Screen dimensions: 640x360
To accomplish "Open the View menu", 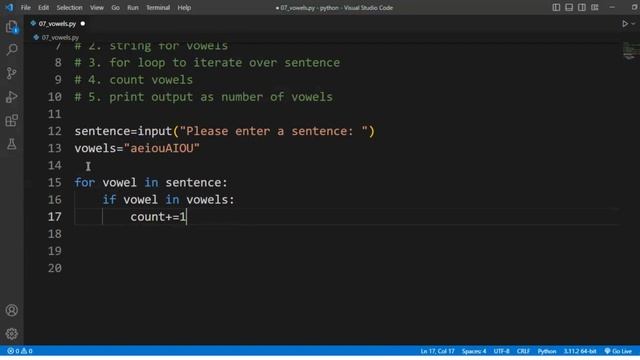I will pyautogui.click(x=97, y=7).
